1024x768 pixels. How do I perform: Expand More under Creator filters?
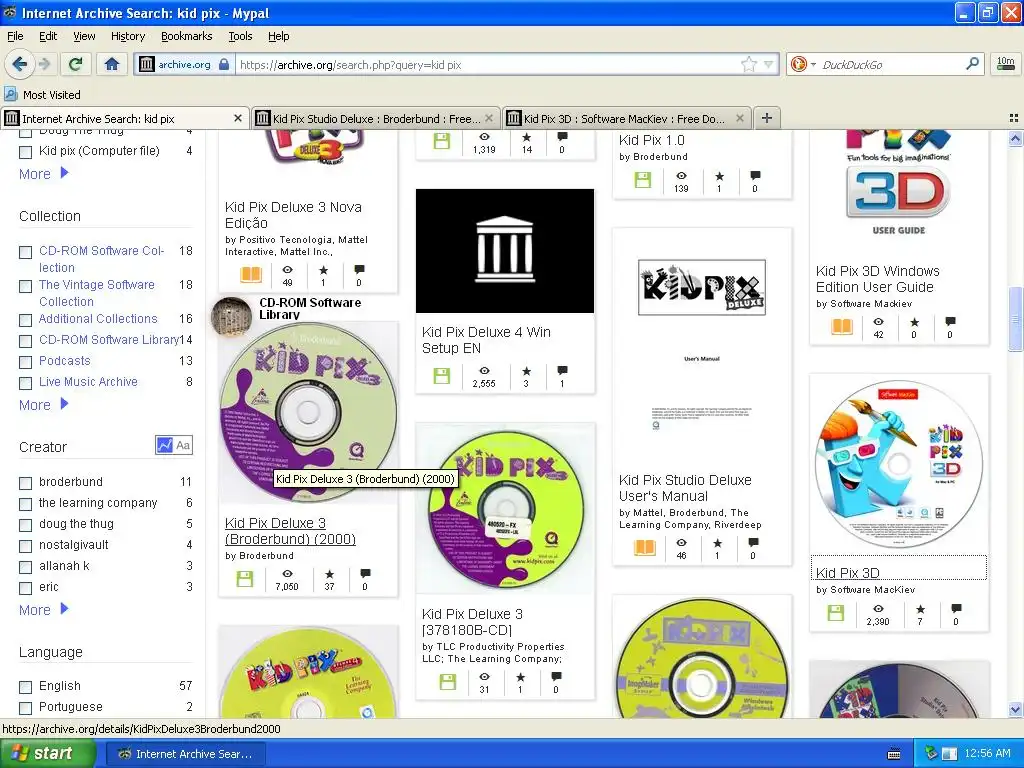click(x=44, y=609)
